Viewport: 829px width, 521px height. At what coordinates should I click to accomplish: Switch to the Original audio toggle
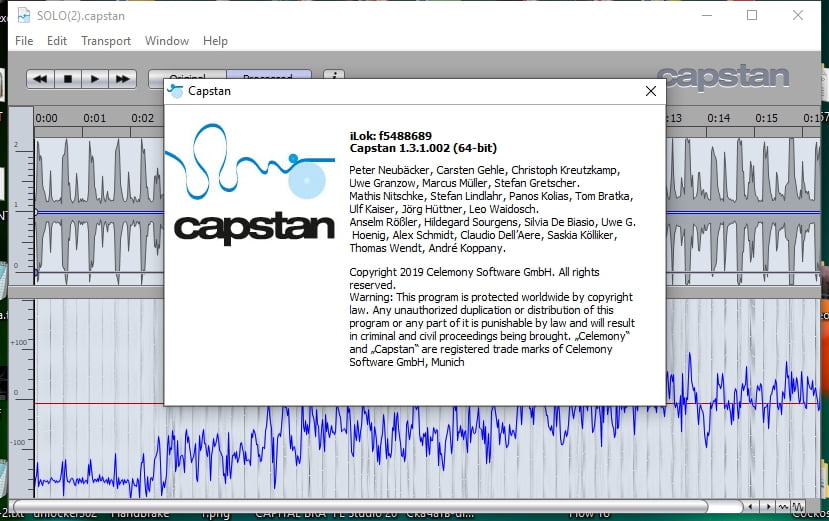[x=188, y=76]
